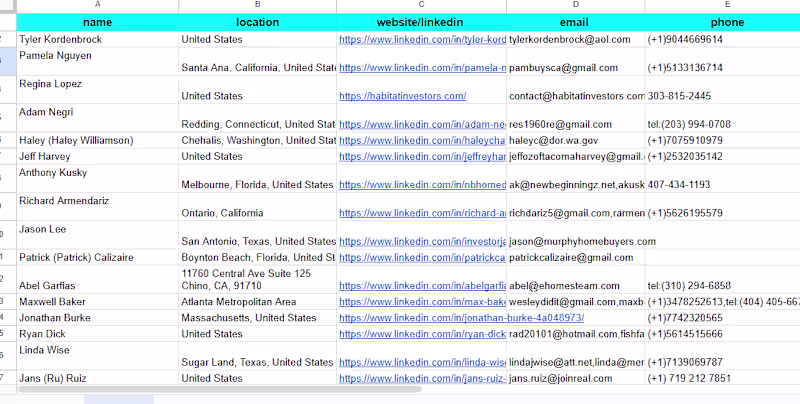The height and width of the screenshot is (404, 800).
Task: Open Abel Garfias's LinkedIn link
Action: [422, 286]
